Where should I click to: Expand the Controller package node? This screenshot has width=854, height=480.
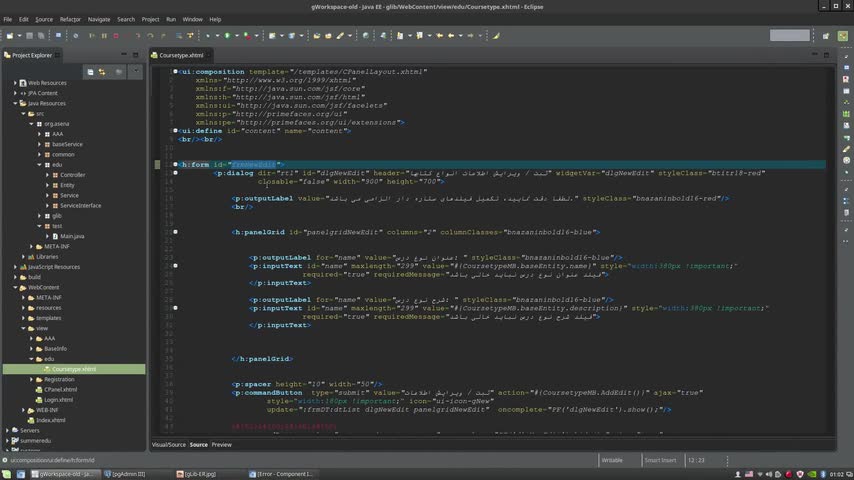click(47, 175)
